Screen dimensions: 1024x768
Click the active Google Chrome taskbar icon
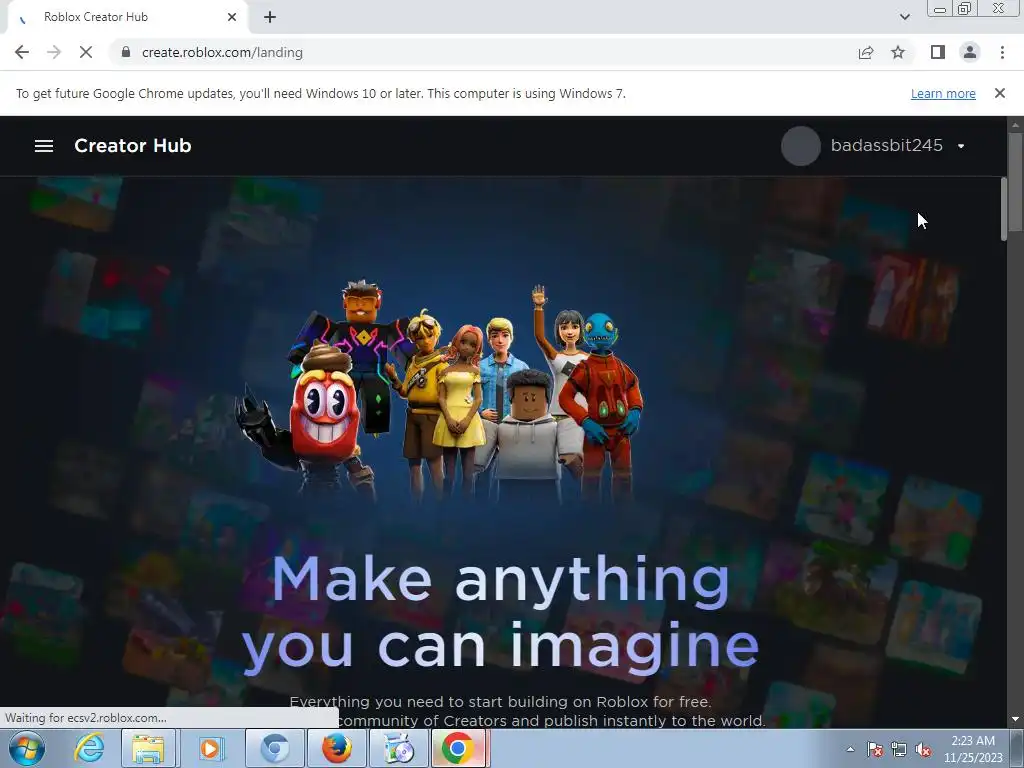[x=458, y=748]
